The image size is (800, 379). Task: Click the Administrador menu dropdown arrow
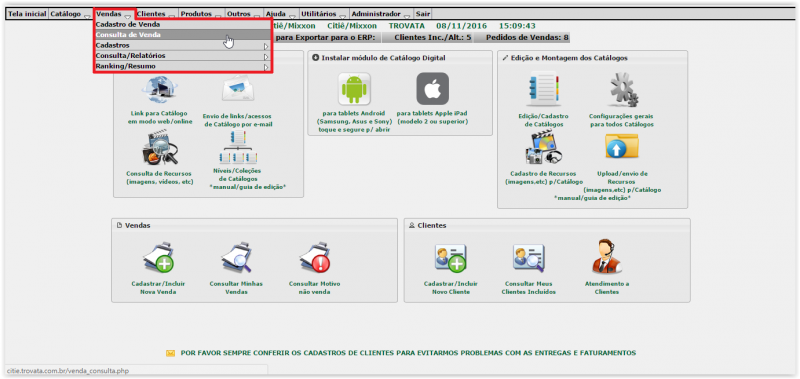point(407,17)
